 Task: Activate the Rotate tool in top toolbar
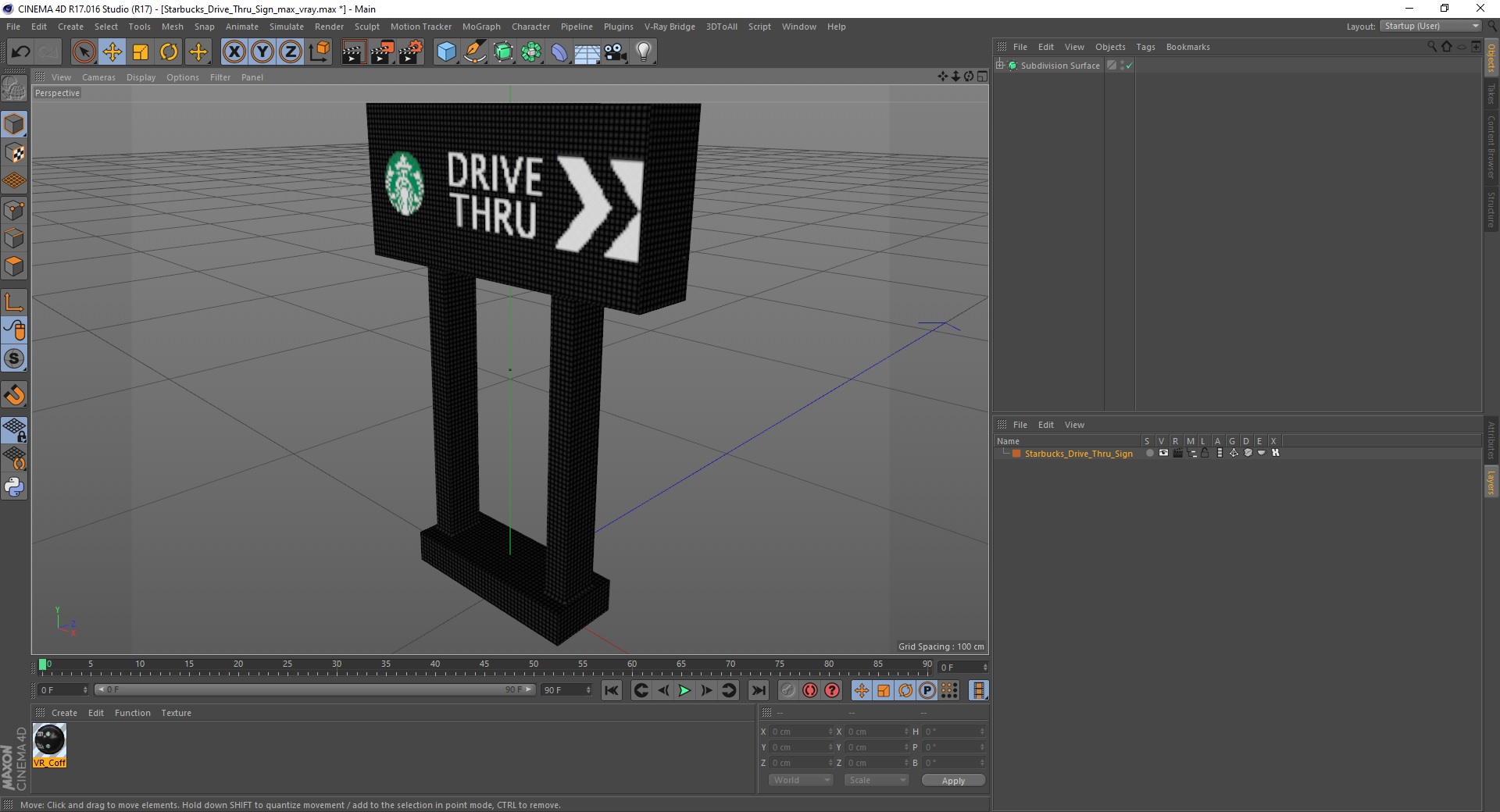click(x=169, y=52)
